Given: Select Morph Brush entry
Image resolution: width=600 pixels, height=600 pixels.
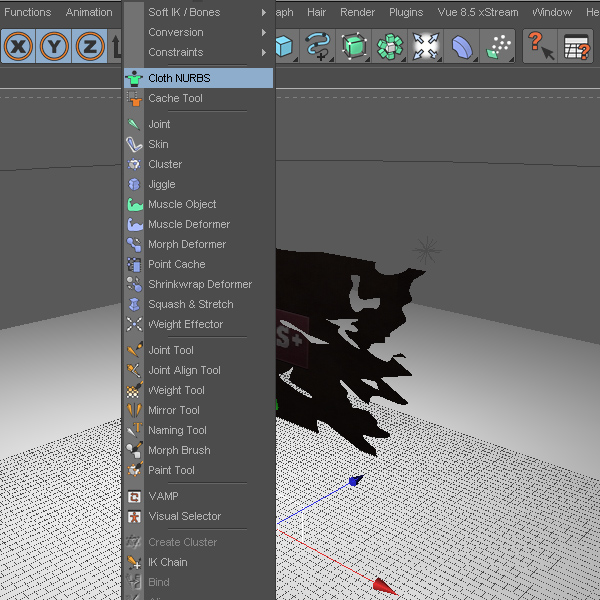Looking at the screenshot, I should click(x=198, y=450).
